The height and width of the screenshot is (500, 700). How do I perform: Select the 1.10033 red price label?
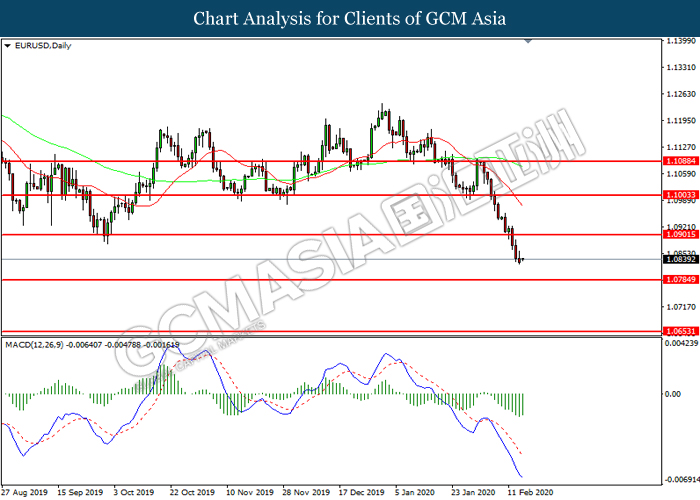click(x=680, y=195)
